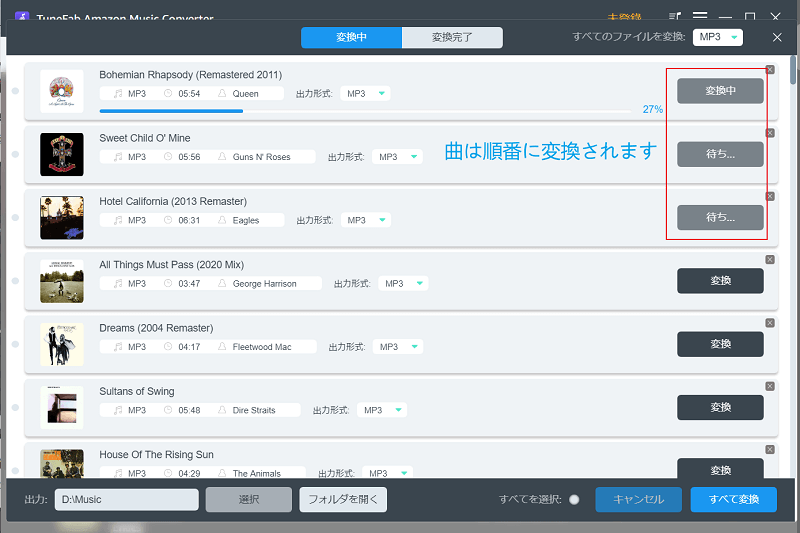Click music note icon in Sultans of Swing row
Screen dimensions: 800x533
118,410
